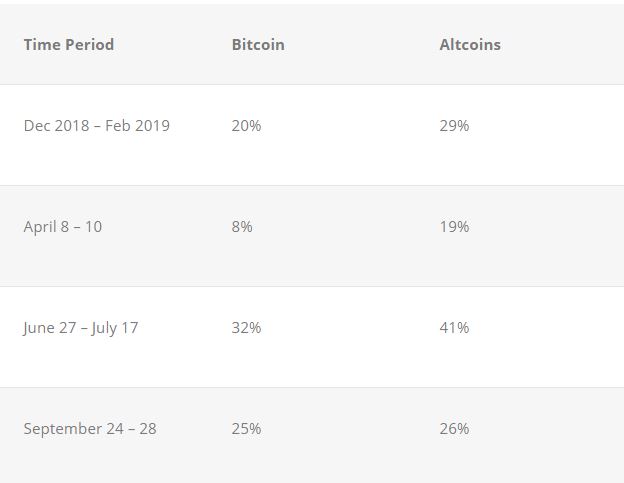Click Altcoins 41% value cell
This screenshot has height=483, width=624.
coord(454,328)
